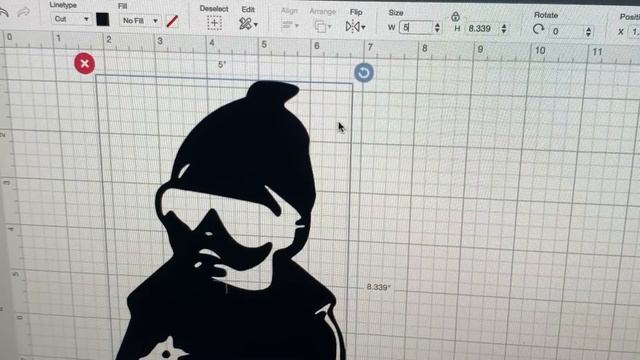Open the Linetype Cut dropdown

(x=71, y=19)
